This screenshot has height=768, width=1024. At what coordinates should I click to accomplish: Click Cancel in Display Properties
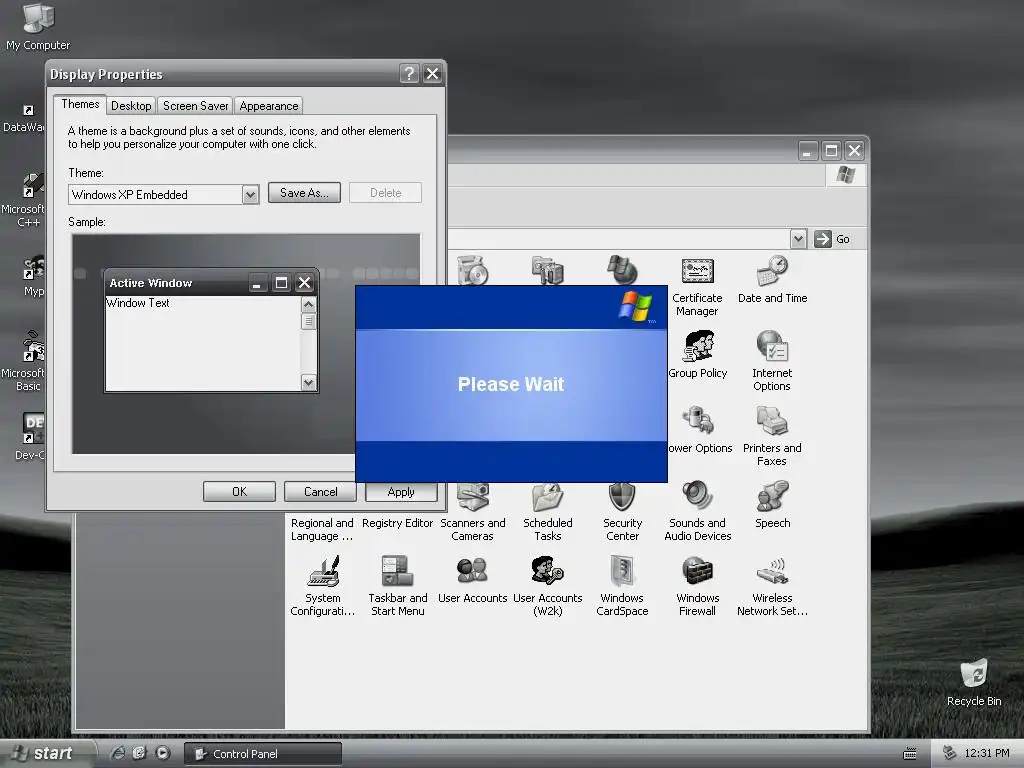320,492
